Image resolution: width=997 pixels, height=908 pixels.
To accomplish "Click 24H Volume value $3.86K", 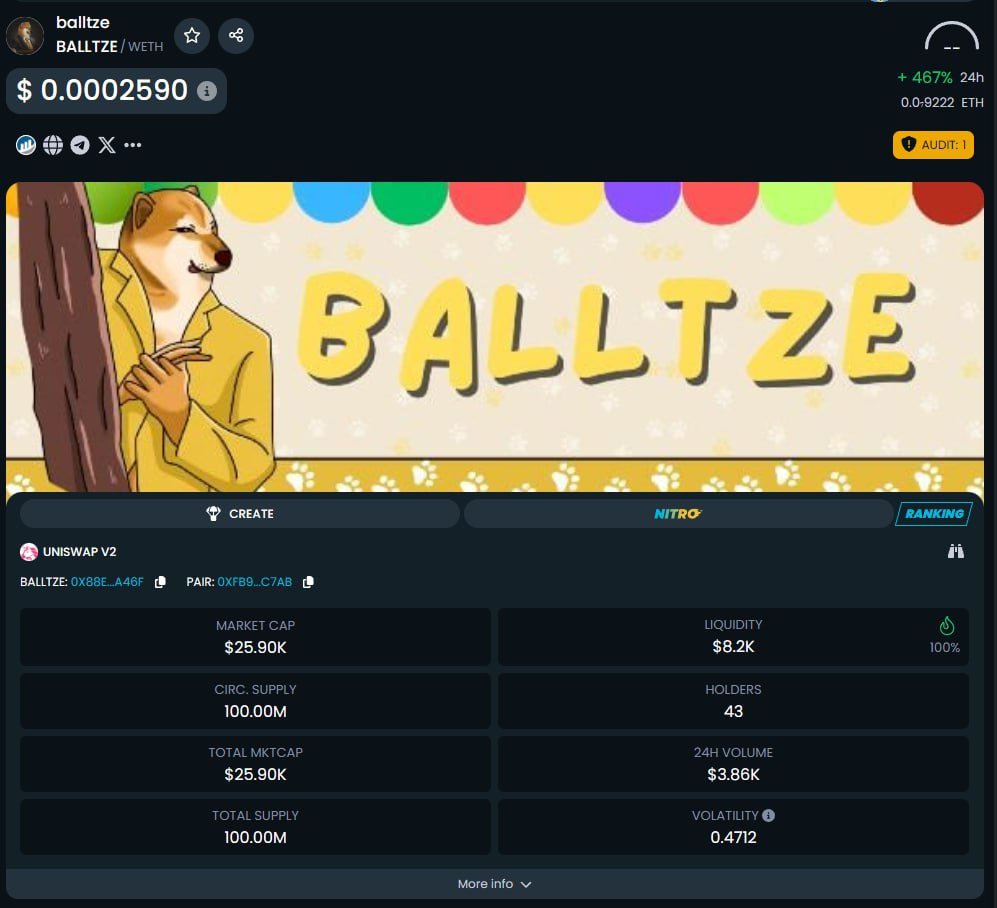I will pyautogui.click(x=733, y=774).
